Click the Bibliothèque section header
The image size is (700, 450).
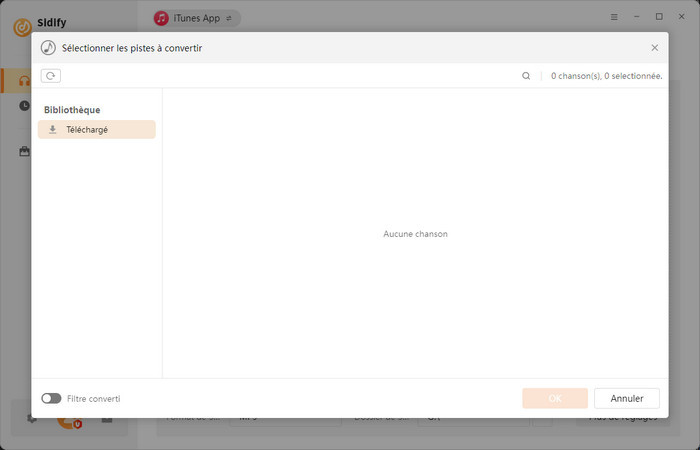click(x=72, y=110)
